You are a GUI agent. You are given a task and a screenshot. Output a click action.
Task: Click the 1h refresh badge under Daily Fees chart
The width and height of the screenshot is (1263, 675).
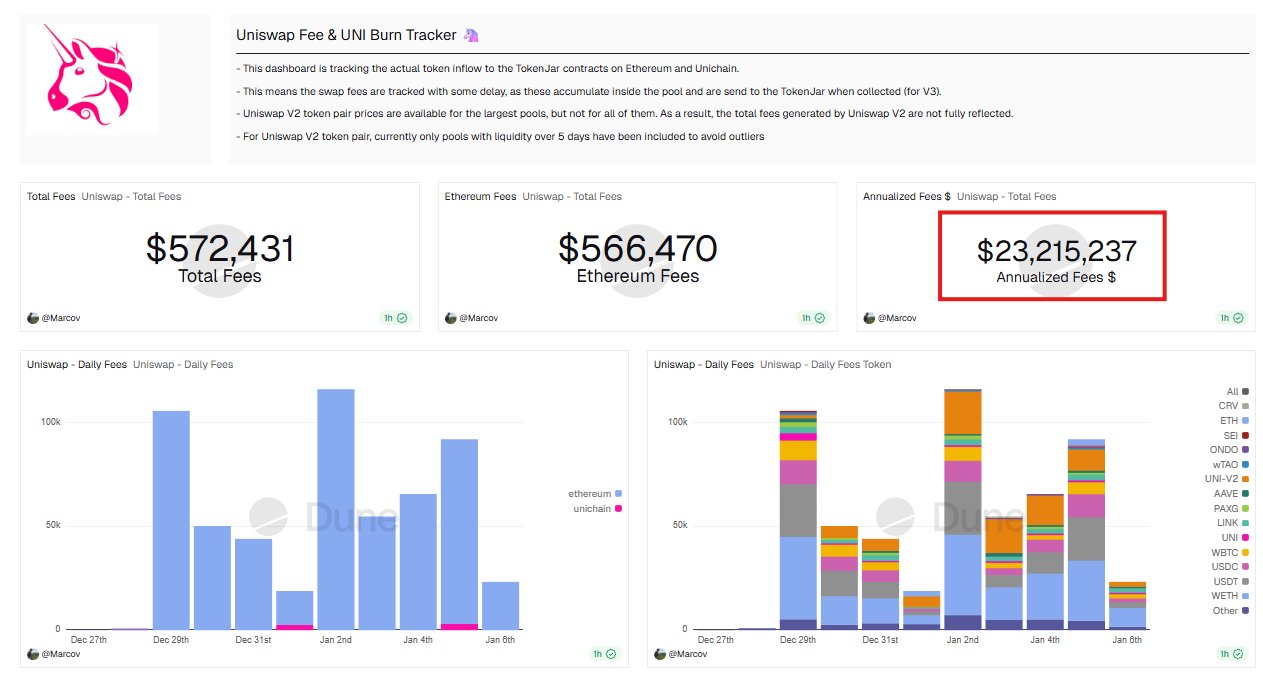(605, 654)
